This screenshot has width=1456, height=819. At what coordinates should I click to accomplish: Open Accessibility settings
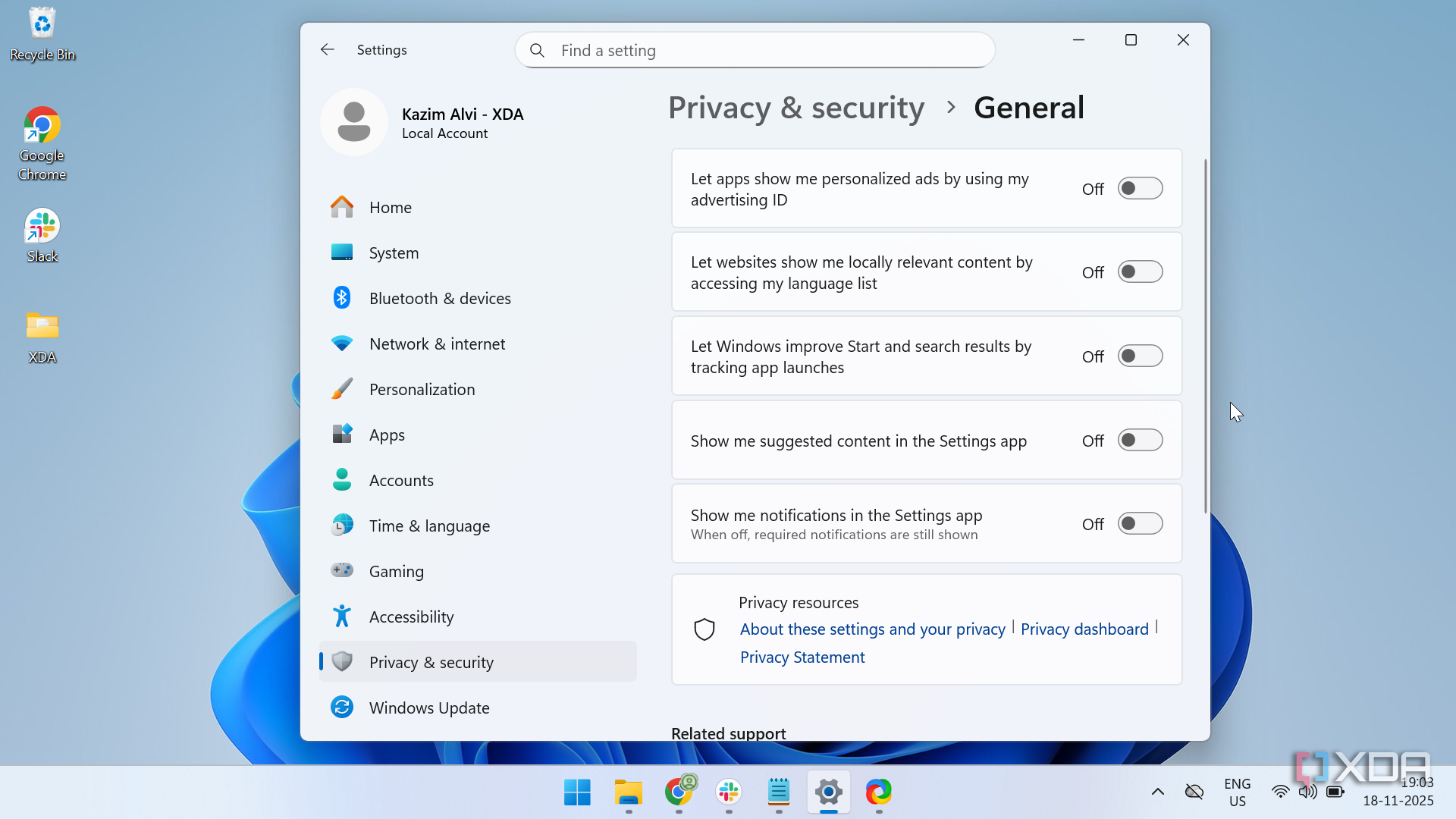click(x=411, y=617)
